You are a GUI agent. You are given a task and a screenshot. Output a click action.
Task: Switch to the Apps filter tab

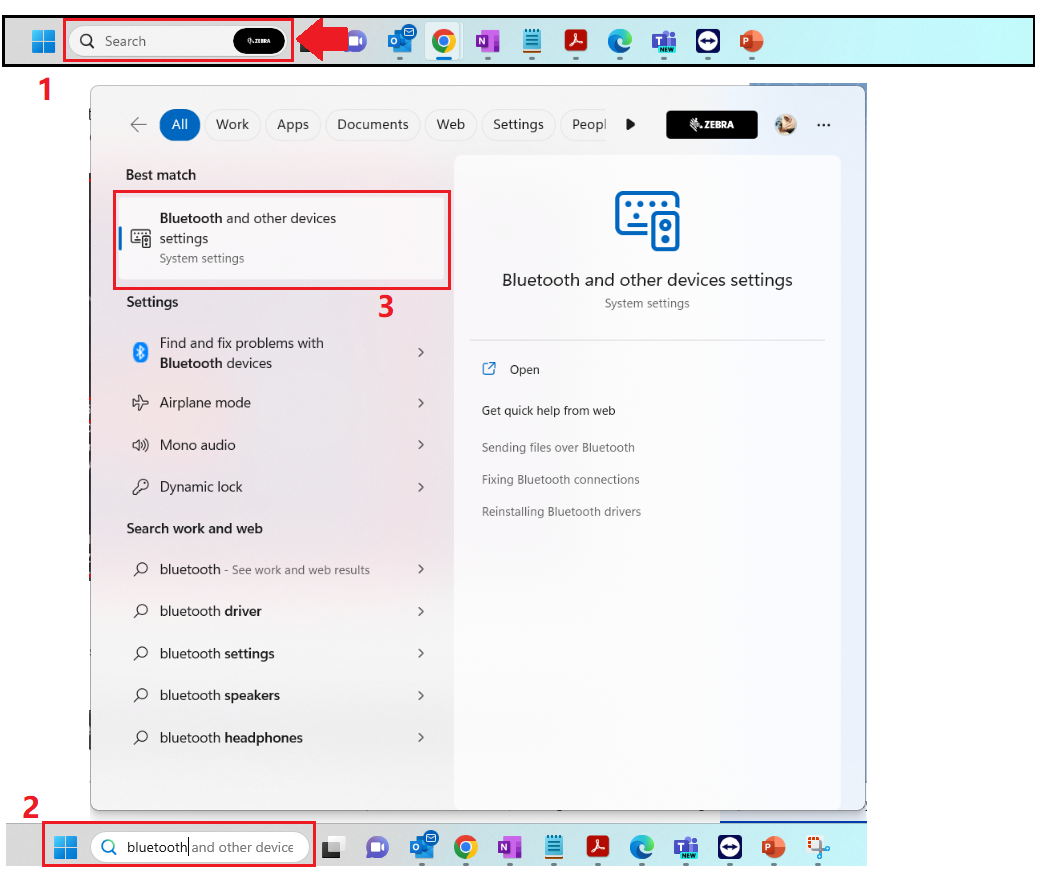coord(293,125)
